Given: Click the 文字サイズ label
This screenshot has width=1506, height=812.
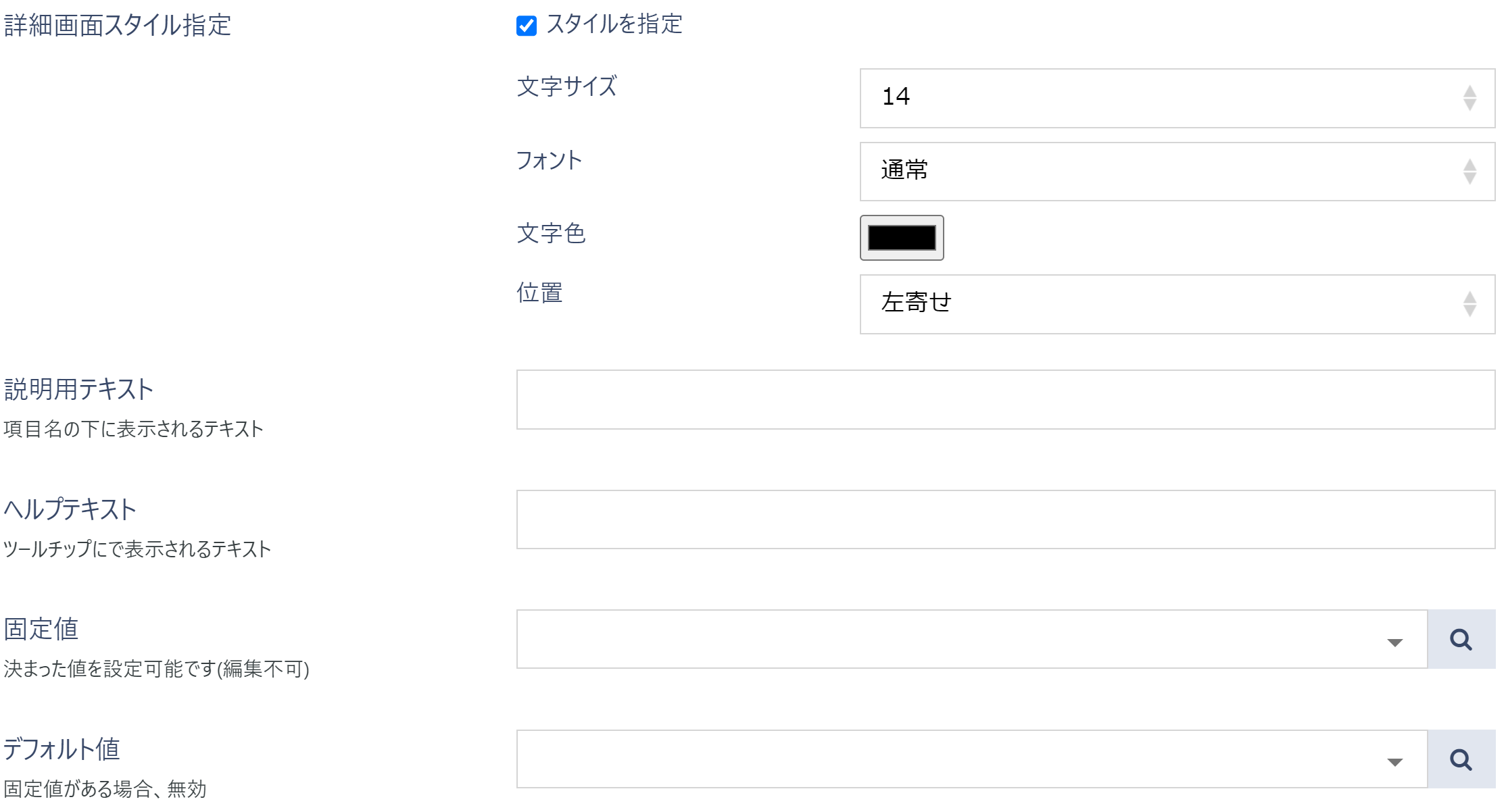Looking at the screenshot, I should 566,86.
